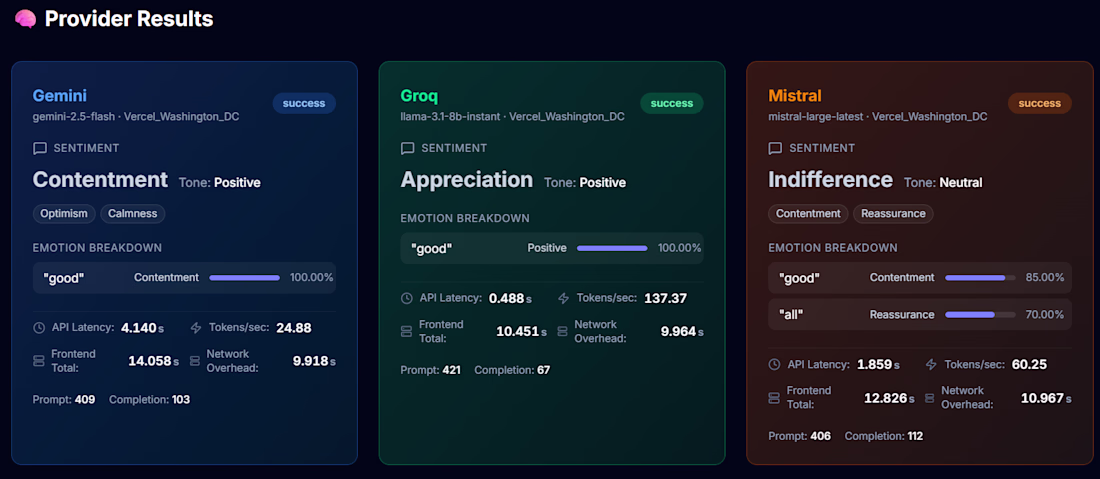Click Mistral's Contentment 85.00% progress bar
The image size is (1100, 479).
point(979,278)
